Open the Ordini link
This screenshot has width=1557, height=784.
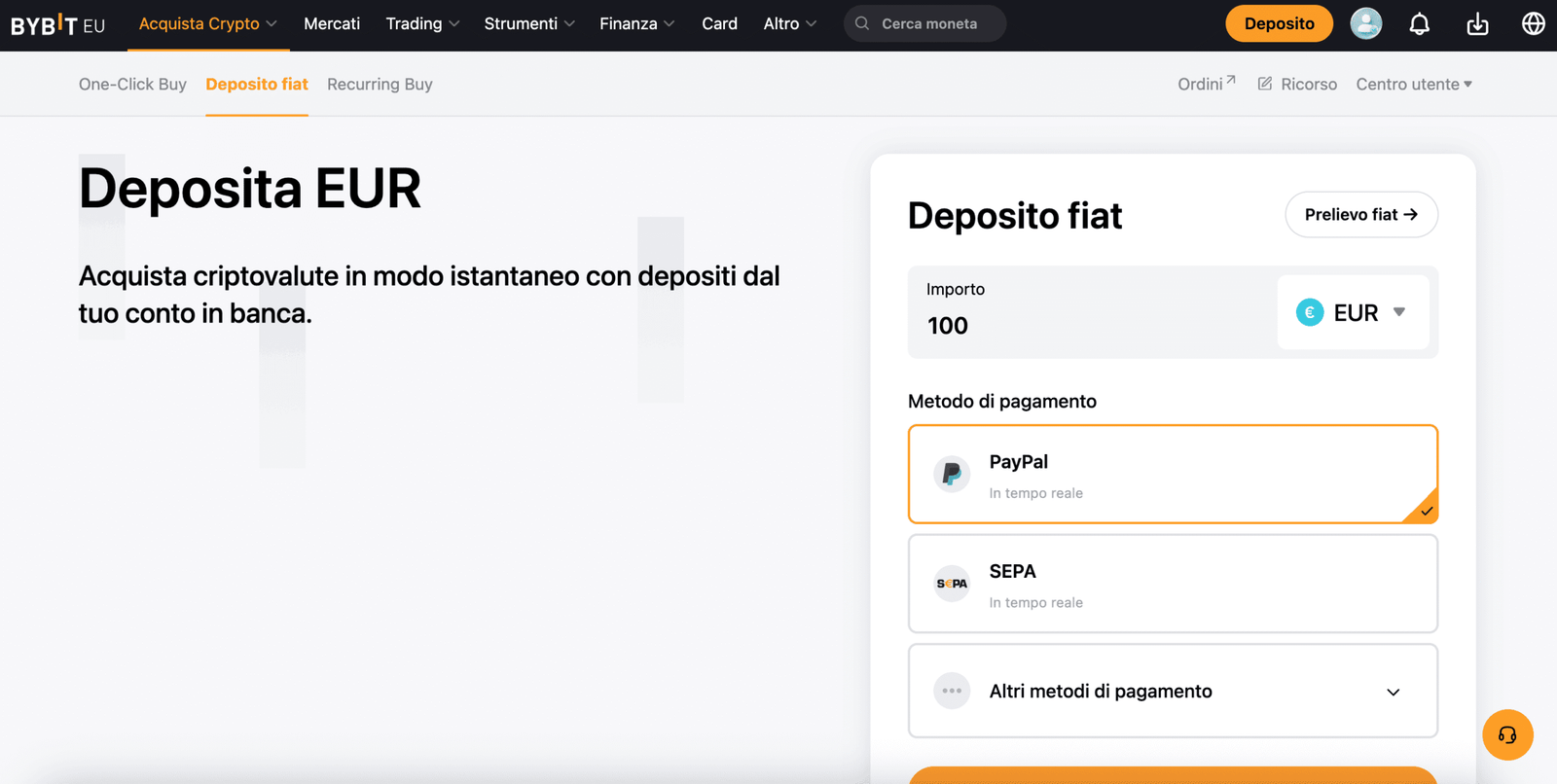(1207, 84)
